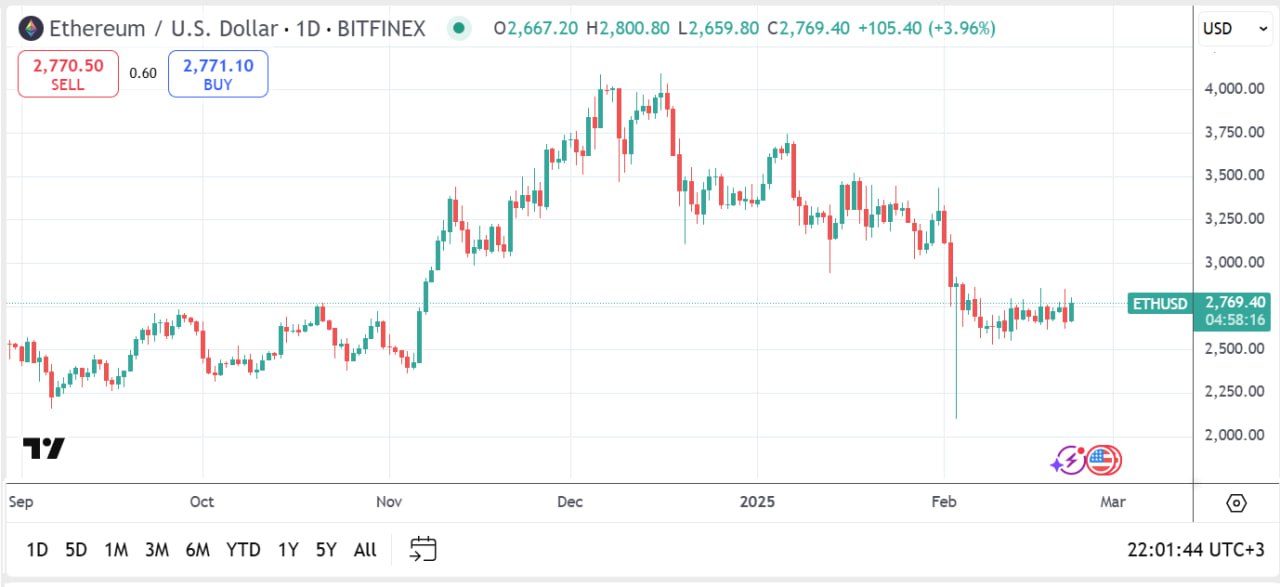The height and width of the screenshot is (587, 1280).
Task: Click the Ethereum logo icon
Action: pyautogui.click(x=31, y=28)
